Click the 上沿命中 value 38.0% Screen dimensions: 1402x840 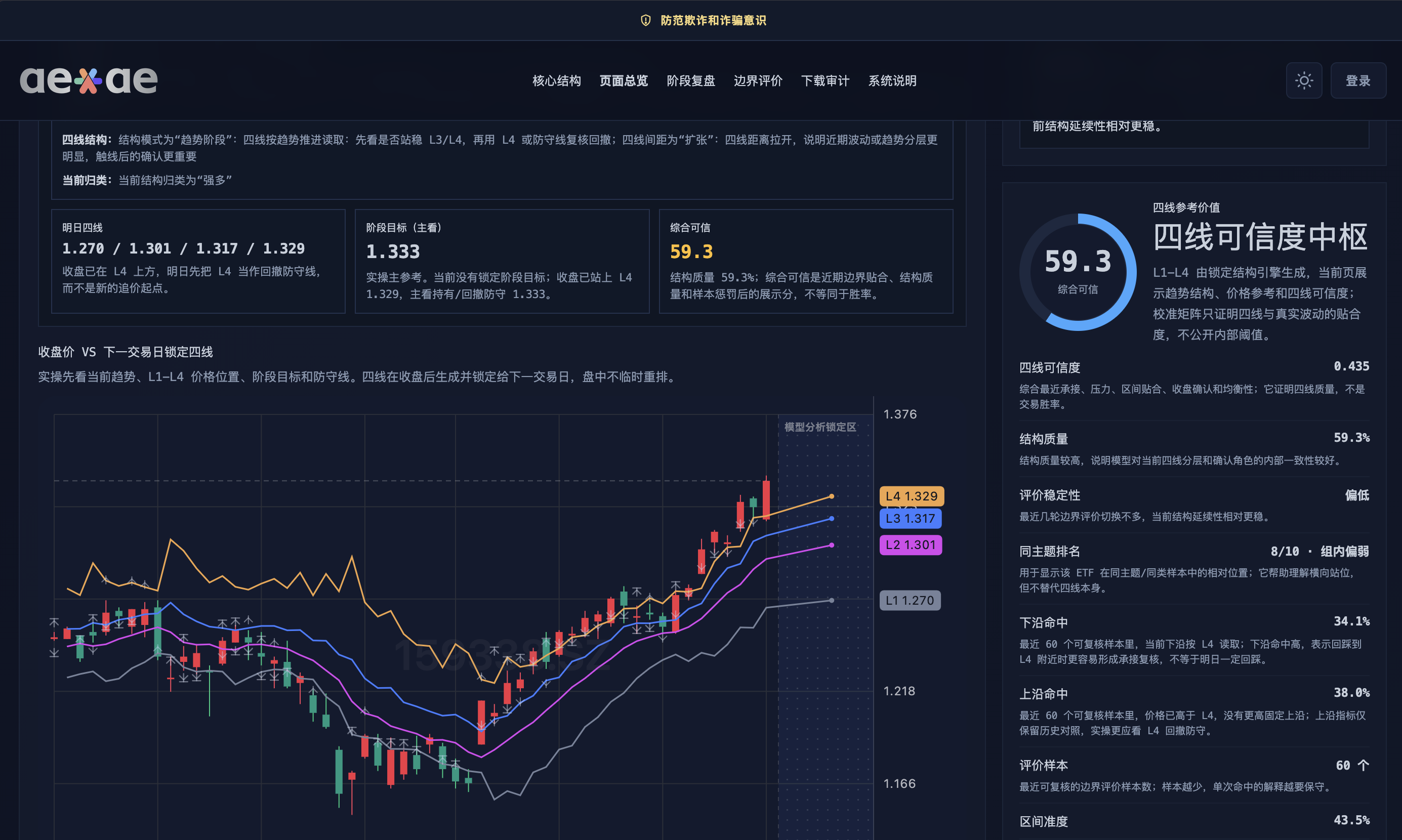[1351, 692]
